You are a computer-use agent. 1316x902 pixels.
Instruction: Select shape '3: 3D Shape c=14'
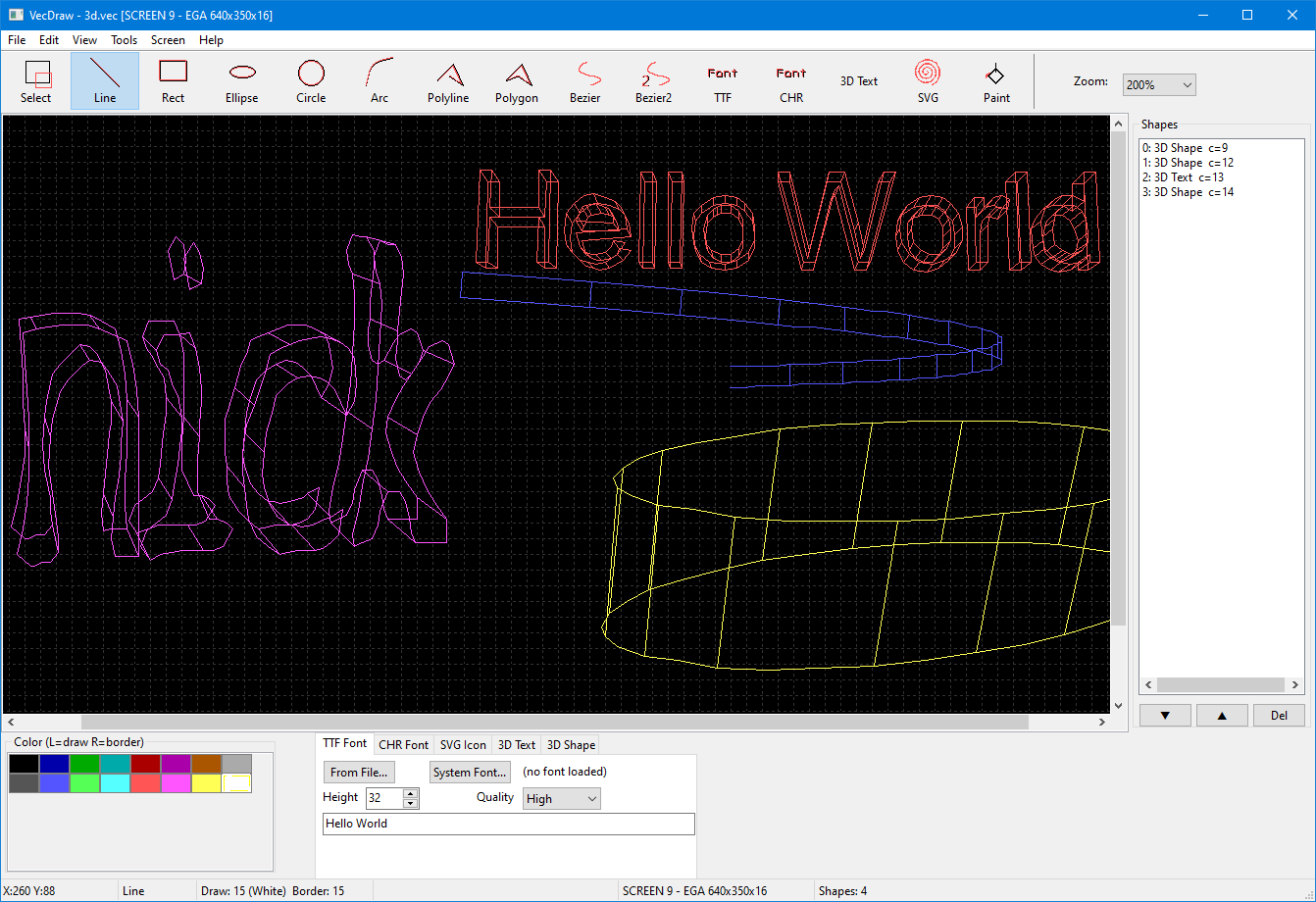click(1221, 192)
